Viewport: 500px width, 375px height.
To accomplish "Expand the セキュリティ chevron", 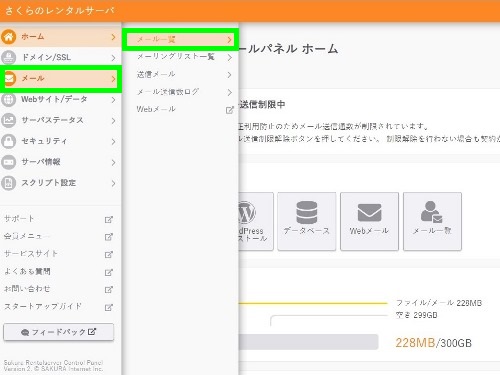I will point(113,142).
